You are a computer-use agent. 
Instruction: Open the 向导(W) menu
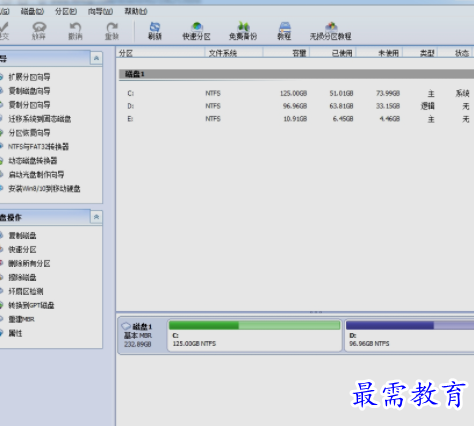(100, 12)
